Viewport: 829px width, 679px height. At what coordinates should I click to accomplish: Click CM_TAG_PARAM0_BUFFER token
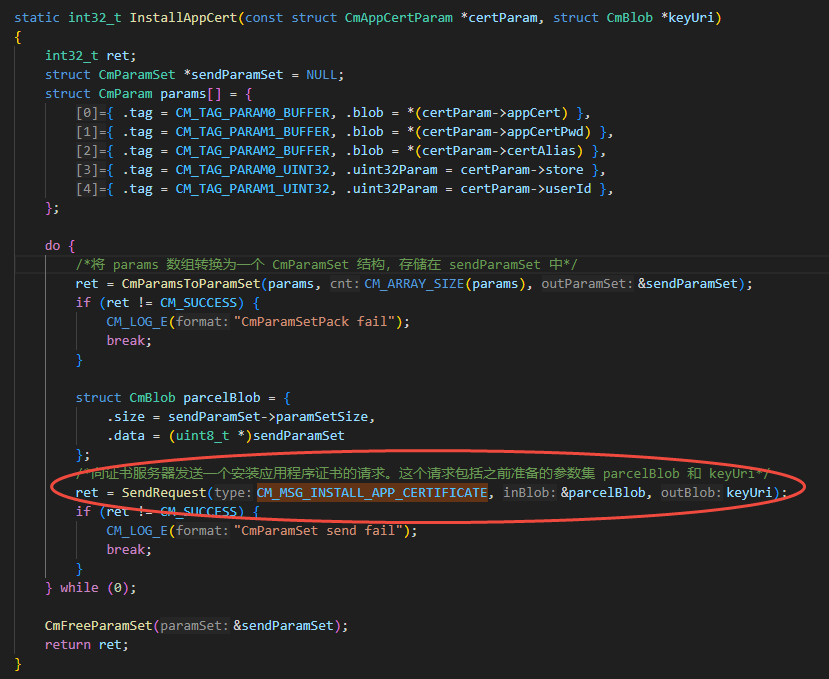(253, 113)
